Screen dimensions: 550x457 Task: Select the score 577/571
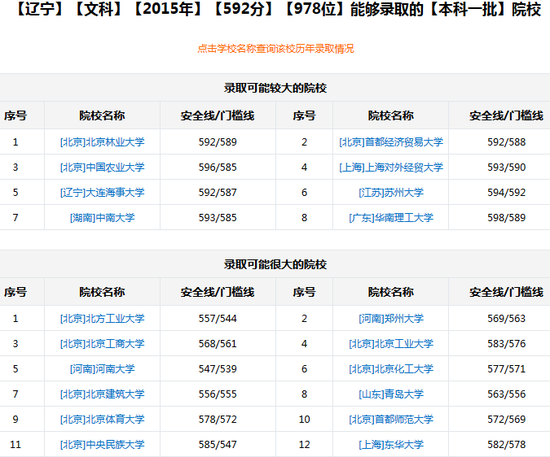507,369
